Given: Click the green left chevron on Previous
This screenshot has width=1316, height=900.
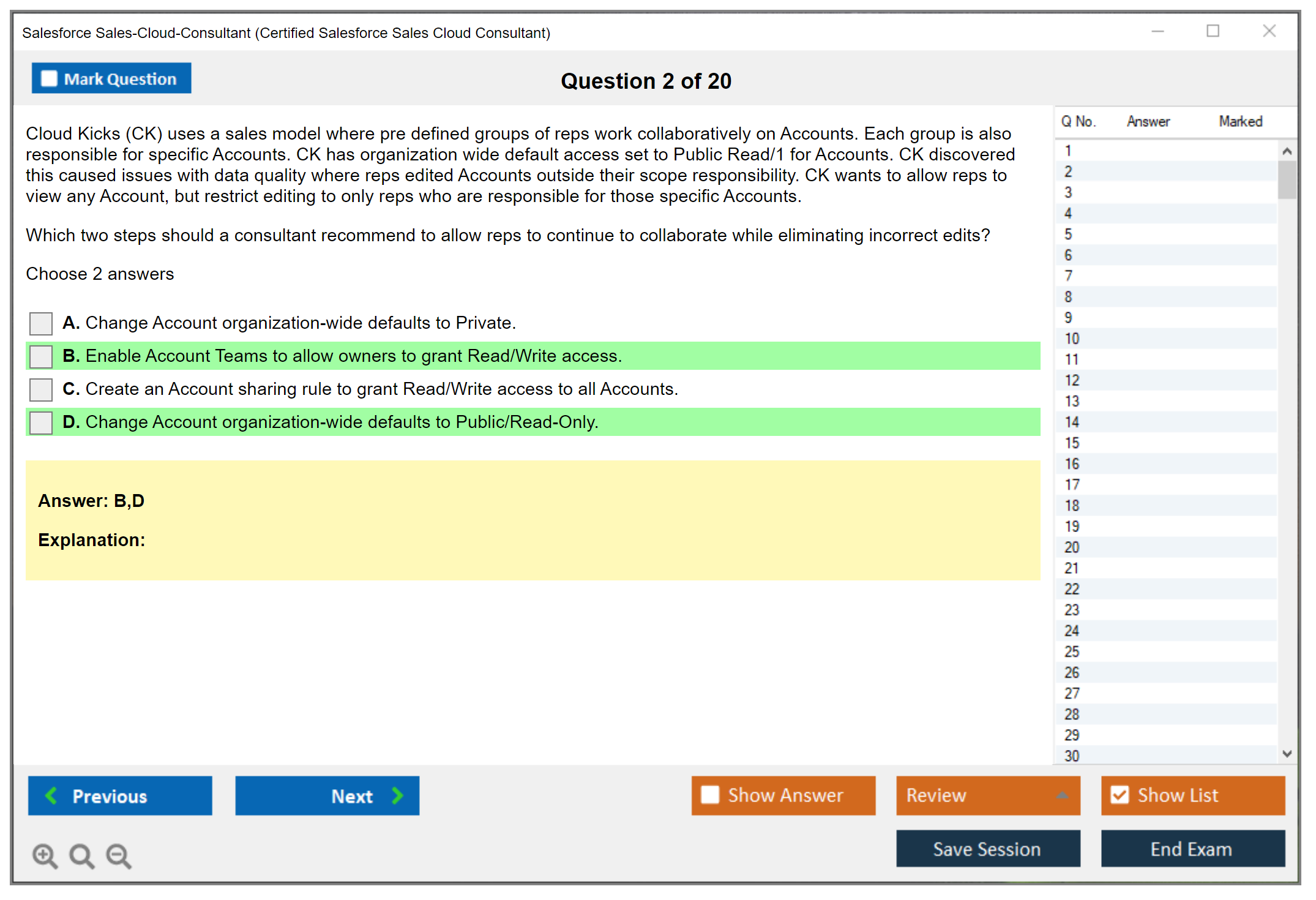Looking at the screenshot, I should point(51,795).
